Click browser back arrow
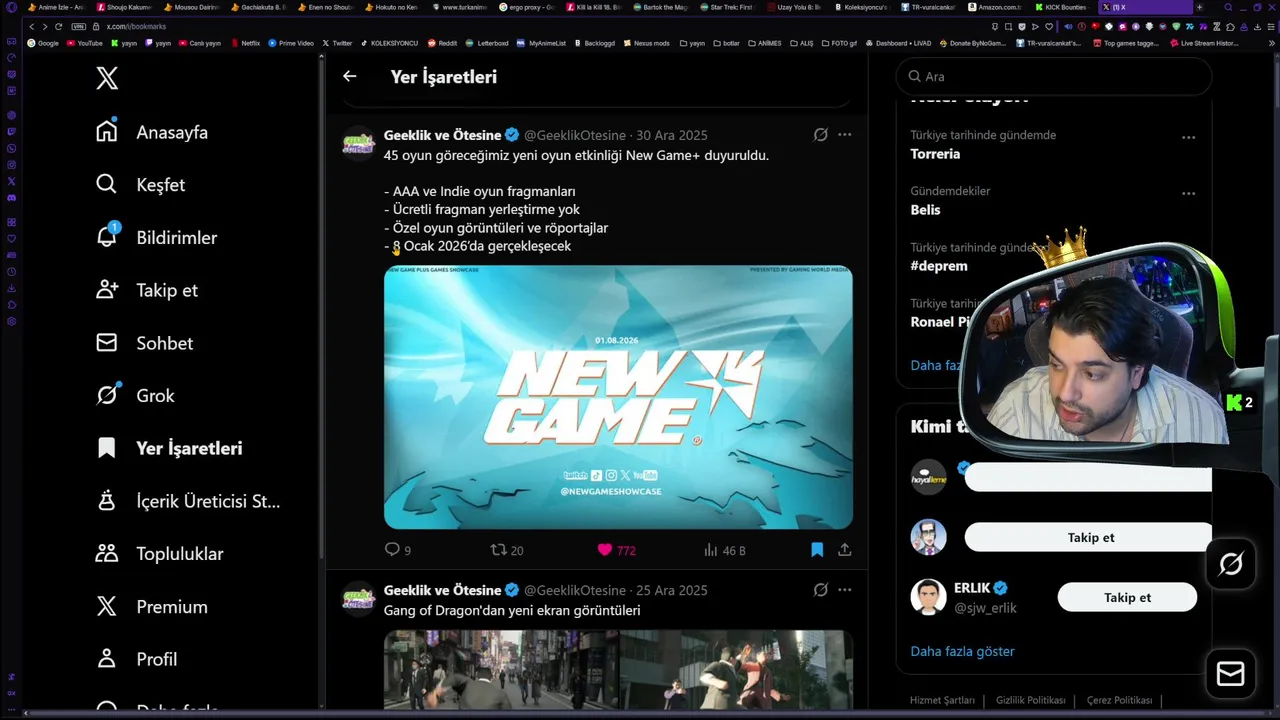Screen dimensions: 1280x720 [32, 26]
